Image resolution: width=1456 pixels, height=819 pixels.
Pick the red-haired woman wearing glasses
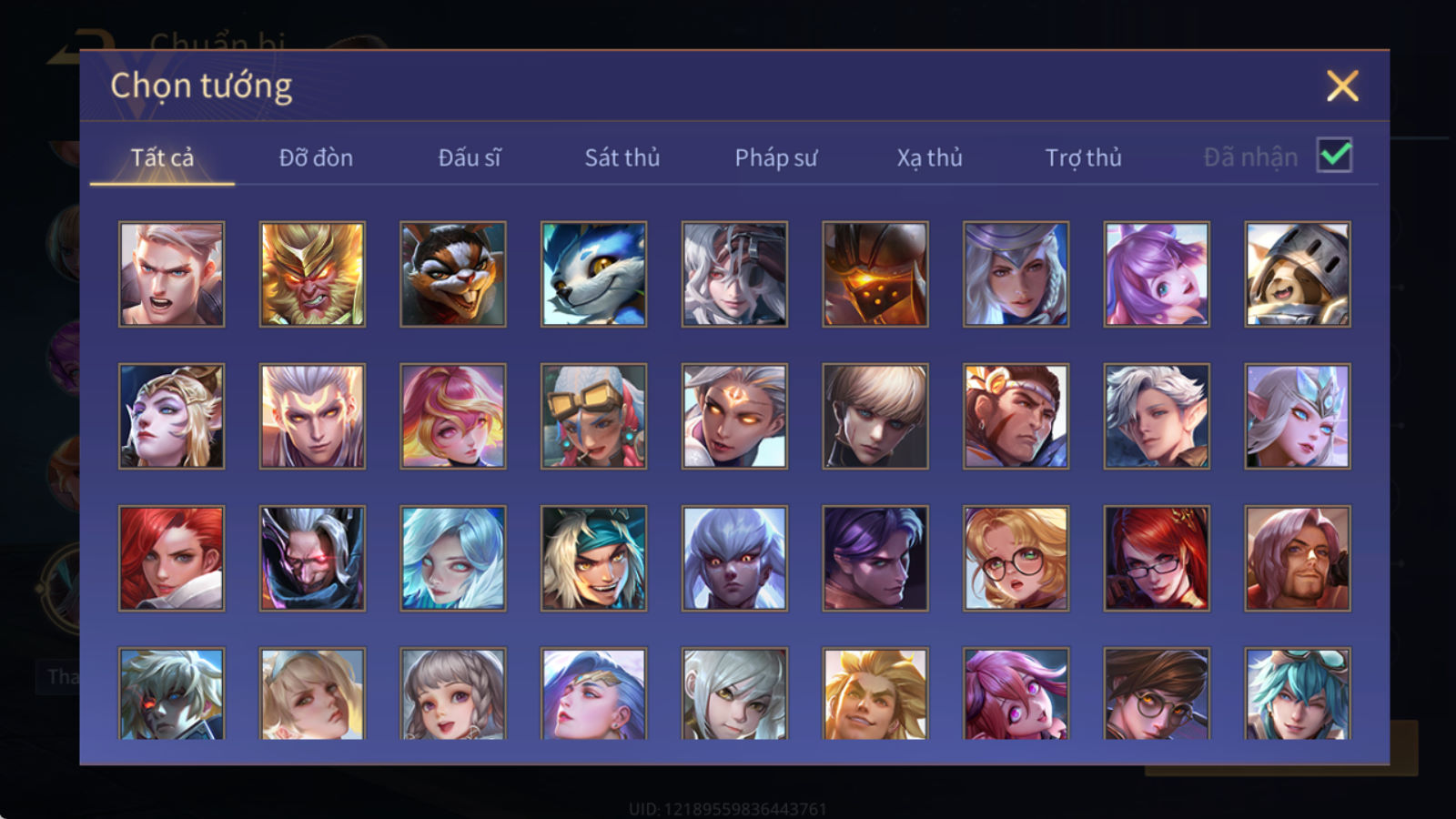pos(1157,558)
